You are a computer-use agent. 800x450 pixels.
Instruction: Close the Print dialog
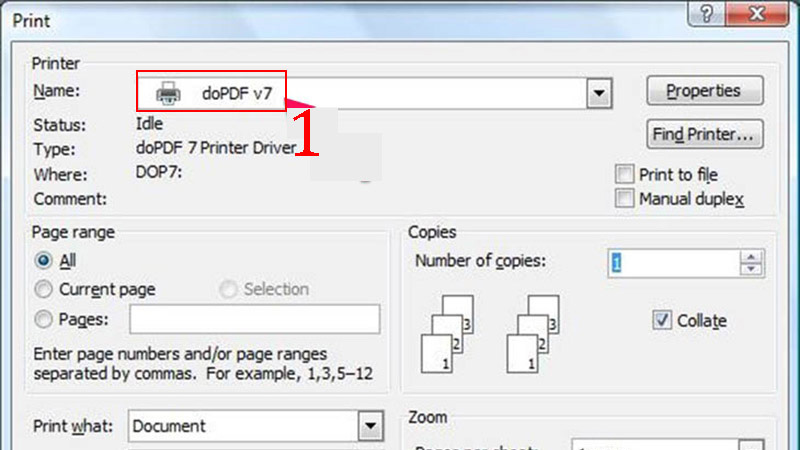757,13
